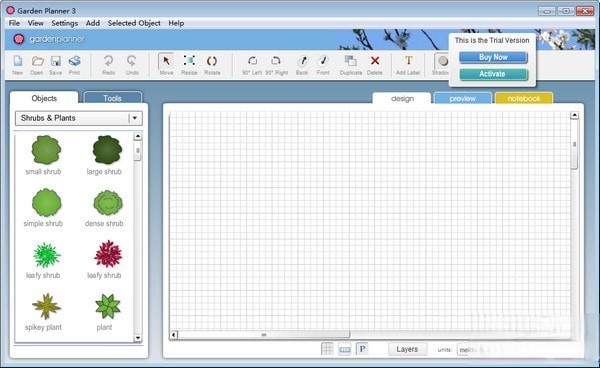The image size is (600, 368).
Task: Rotate object with 90° Left icon
Action: 252,61
